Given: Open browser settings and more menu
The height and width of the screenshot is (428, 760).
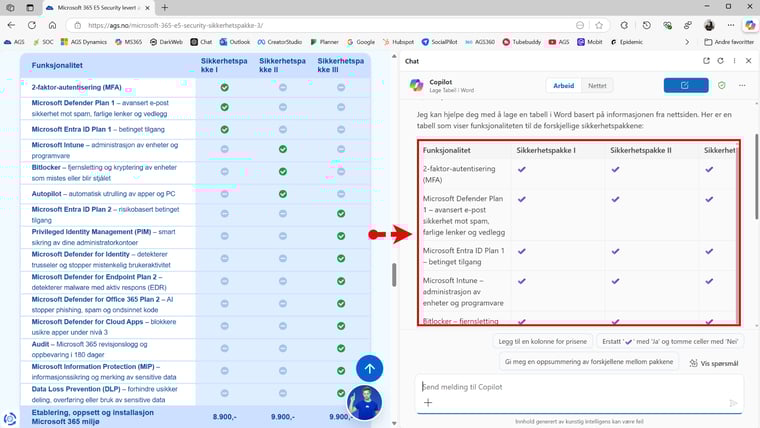Looking at the screenshot, I should (730, 25).
